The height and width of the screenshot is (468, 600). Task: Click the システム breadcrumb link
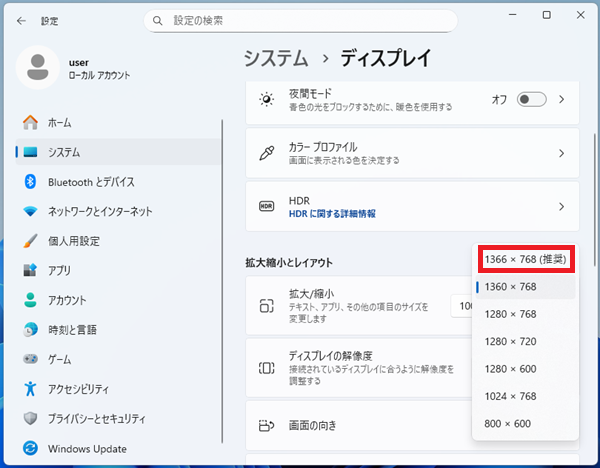pyautogui.click(x=276, y=58)
